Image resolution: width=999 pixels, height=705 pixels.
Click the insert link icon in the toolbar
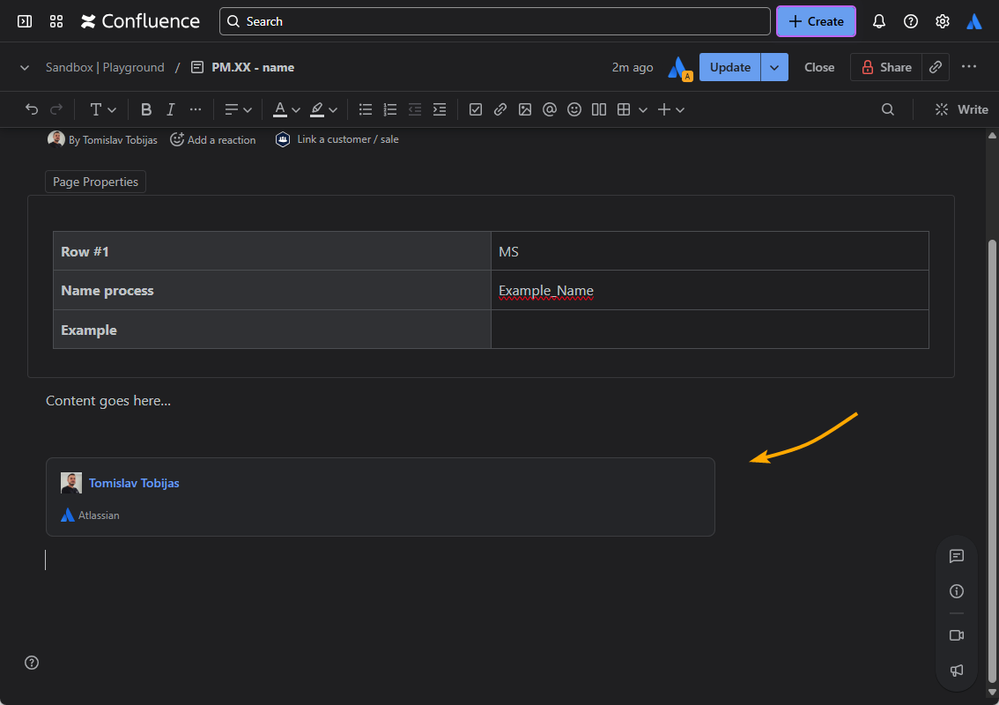click(x=500, y=110)
